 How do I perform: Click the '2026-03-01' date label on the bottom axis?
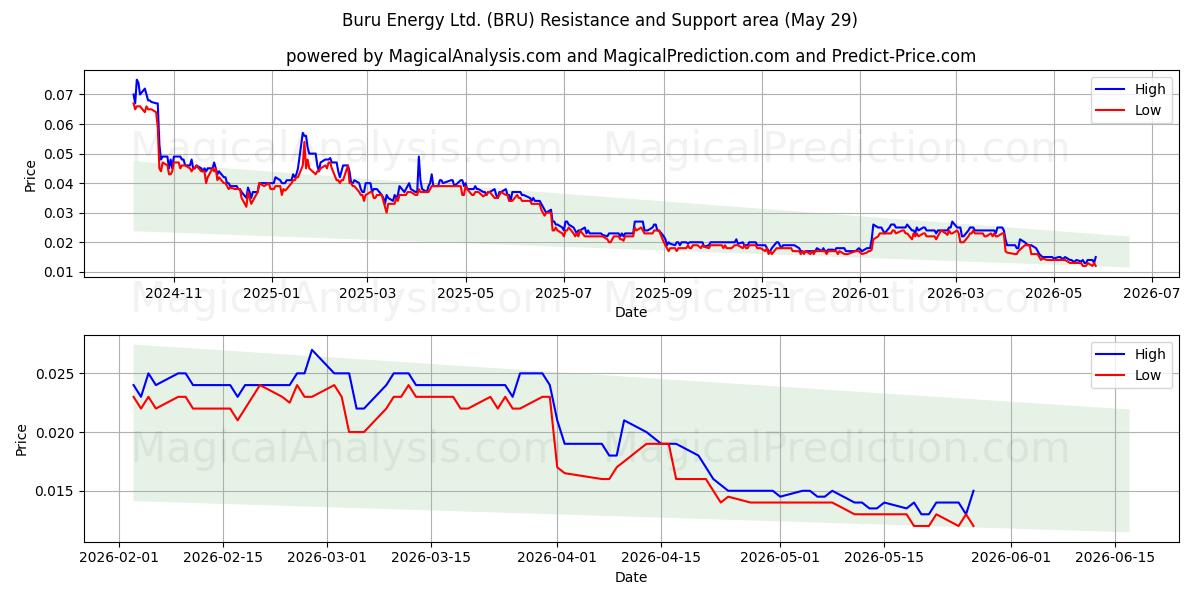coord(327,558)
